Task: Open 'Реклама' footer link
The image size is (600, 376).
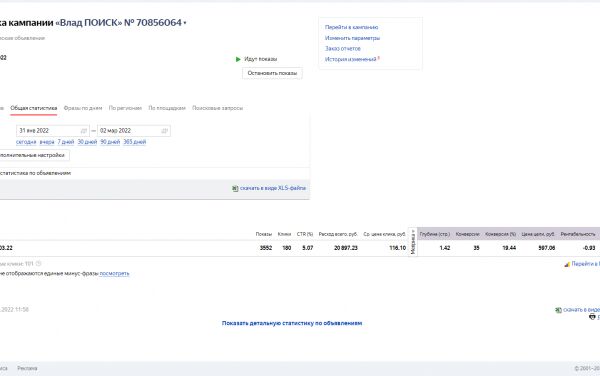Action: [27, 368]
